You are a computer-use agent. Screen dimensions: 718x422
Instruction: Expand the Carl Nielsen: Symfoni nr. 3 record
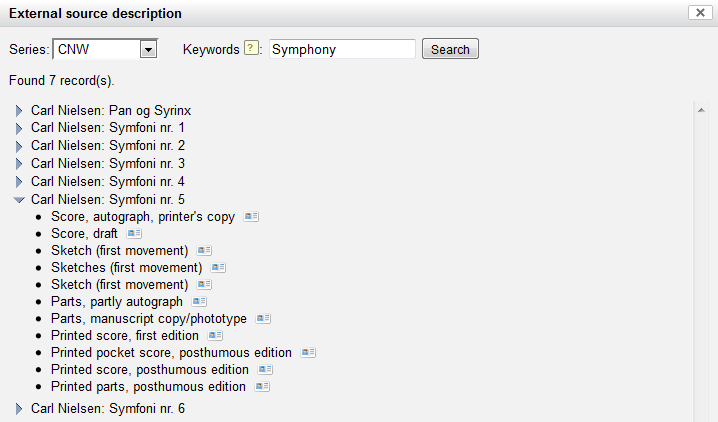(19, 164)
